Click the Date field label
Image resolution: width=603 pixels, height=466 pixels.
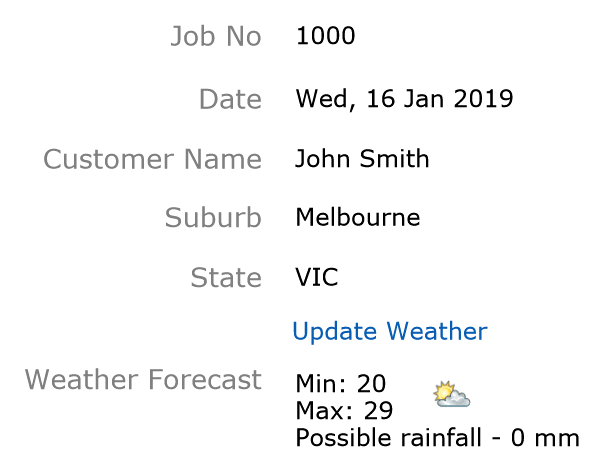pos(230,99)
